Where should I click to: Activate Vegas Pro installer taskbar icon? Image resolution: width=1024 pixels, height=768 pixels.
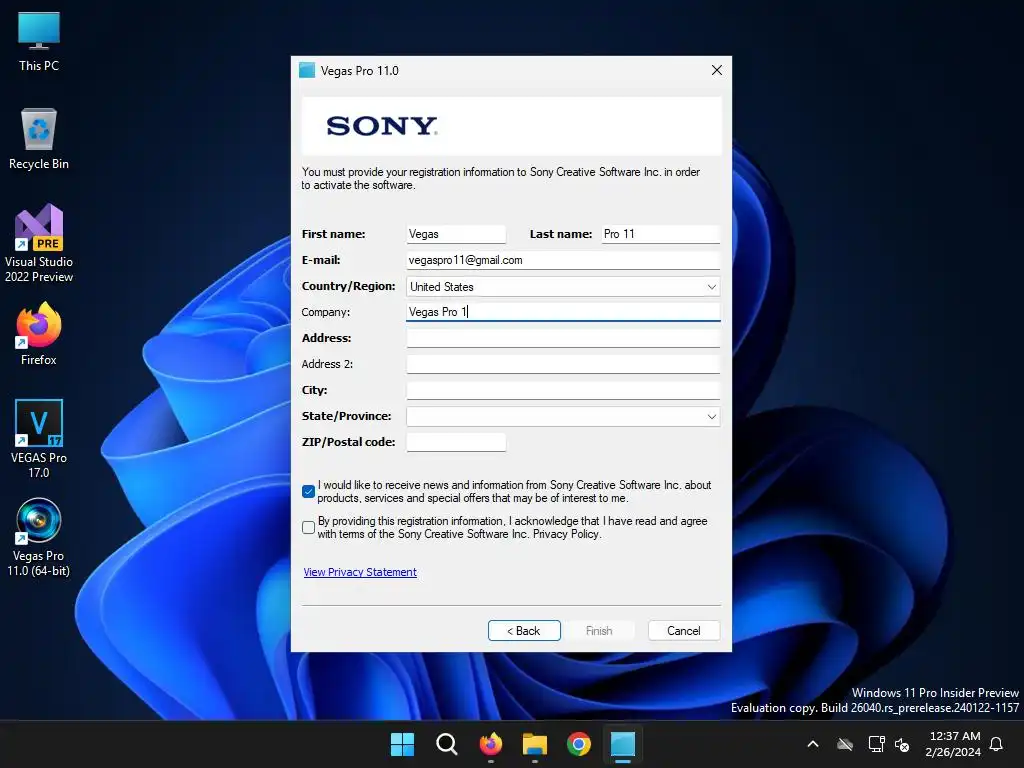pos(623,744)
